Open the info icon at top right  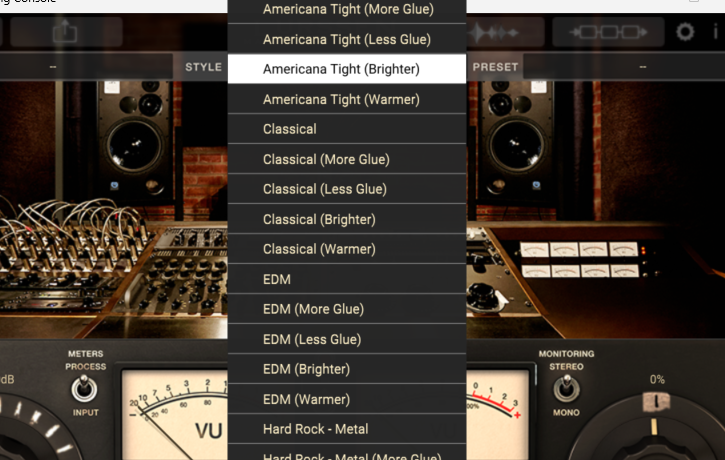pyautogui.click(x=716, y=32)
